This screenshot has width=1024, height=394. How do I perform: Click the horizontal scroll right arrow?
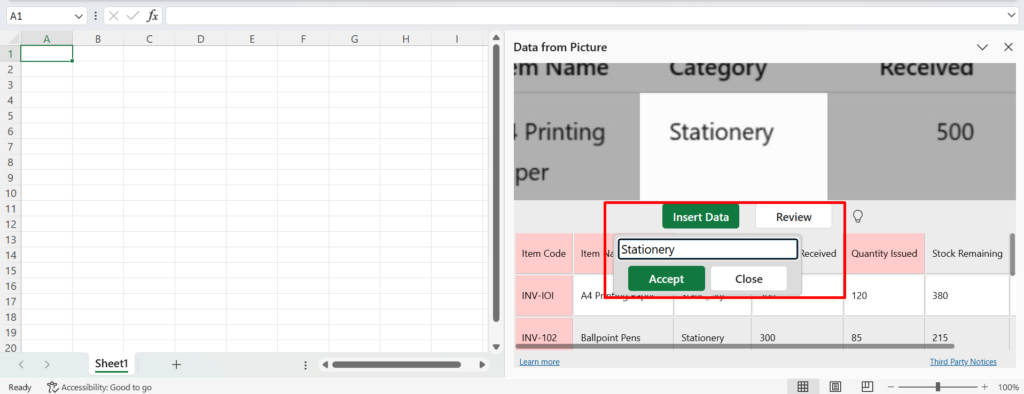point(482,365)
